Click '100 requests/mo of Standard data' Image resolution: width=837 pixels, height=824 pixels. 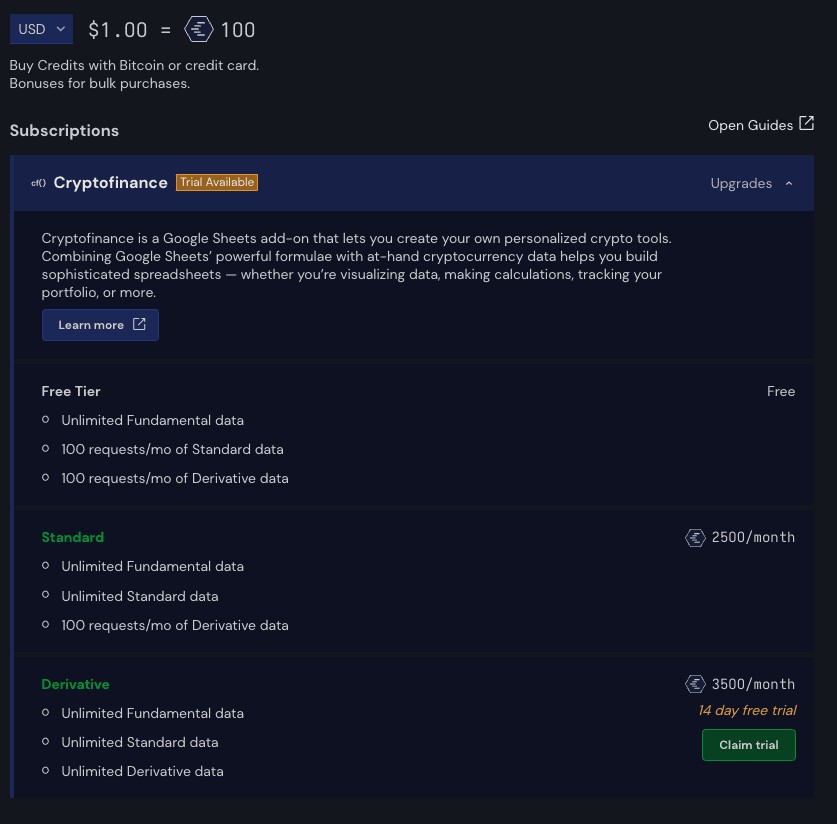coord(172,449)
